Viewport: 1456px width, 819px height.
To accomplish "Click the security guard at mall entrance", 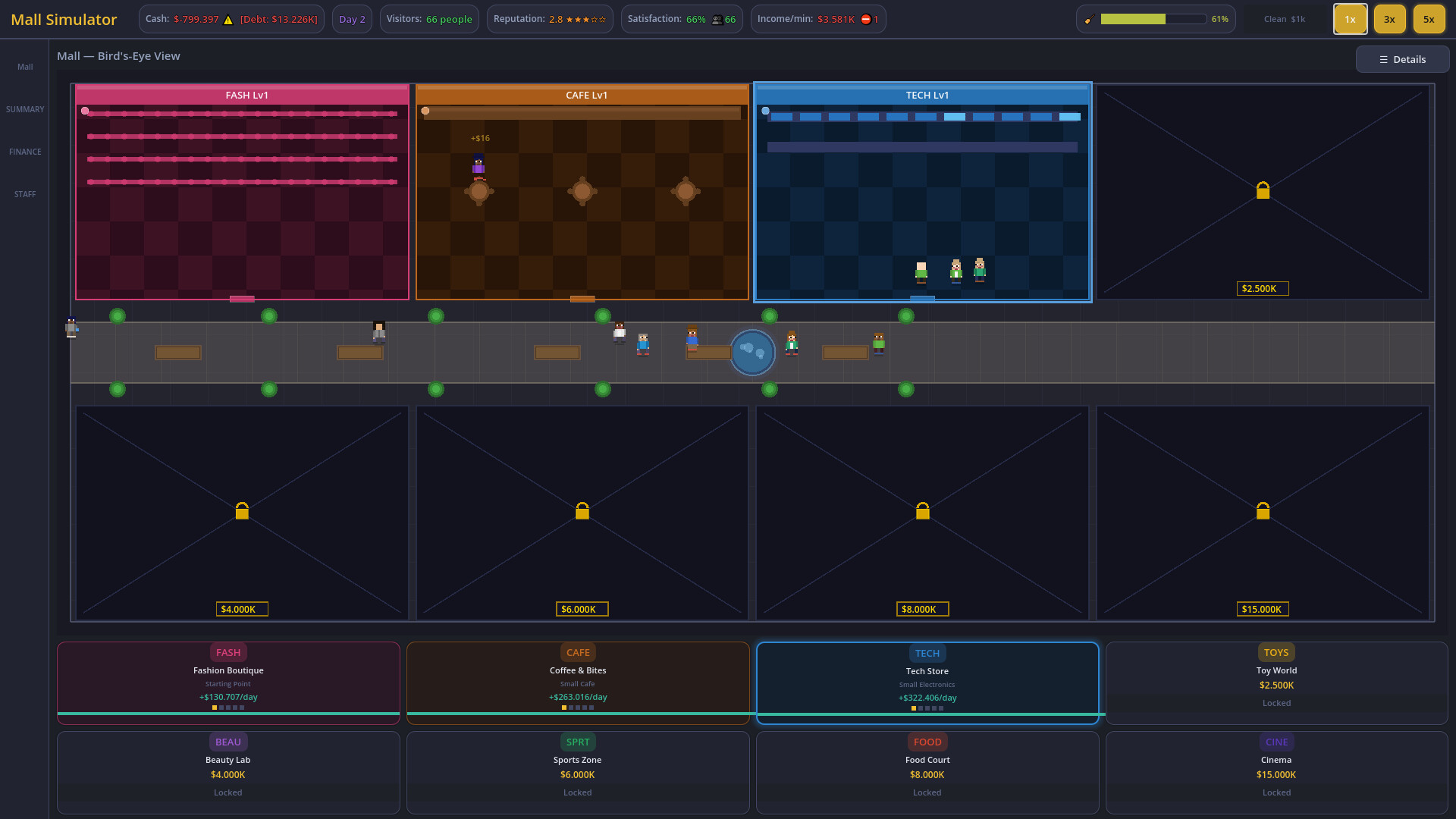I will click(71, 327).
